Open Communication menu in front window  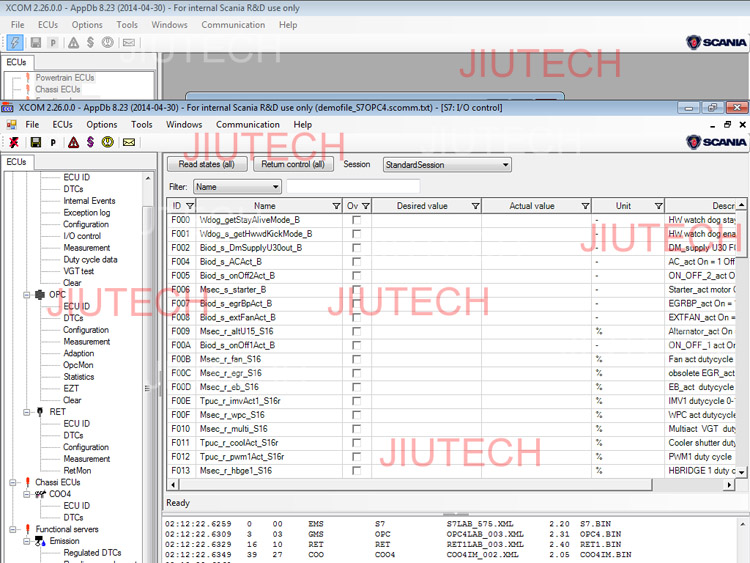coord(248,125)
